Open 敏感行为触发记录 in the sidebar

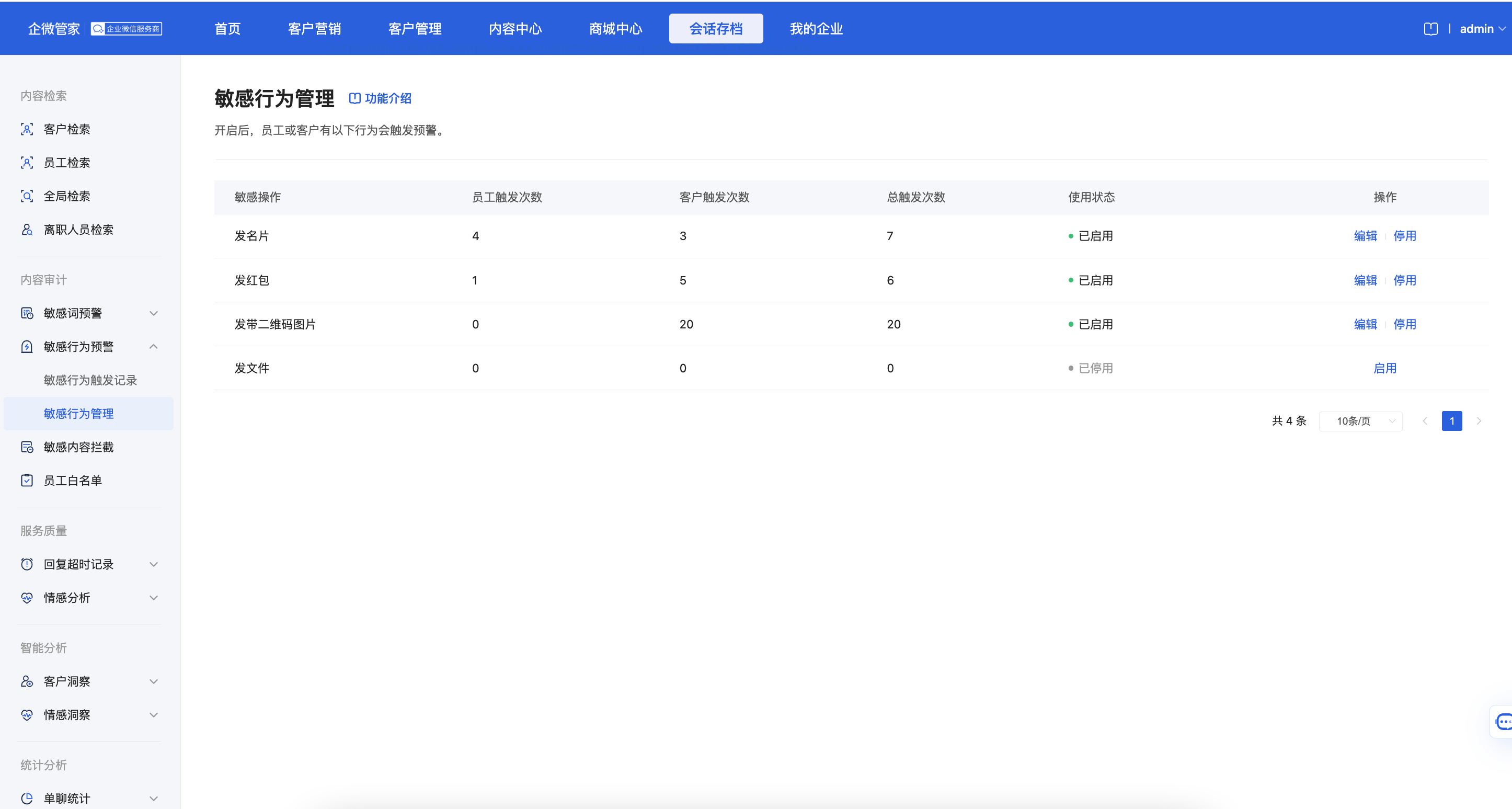(x=90, y=380)
